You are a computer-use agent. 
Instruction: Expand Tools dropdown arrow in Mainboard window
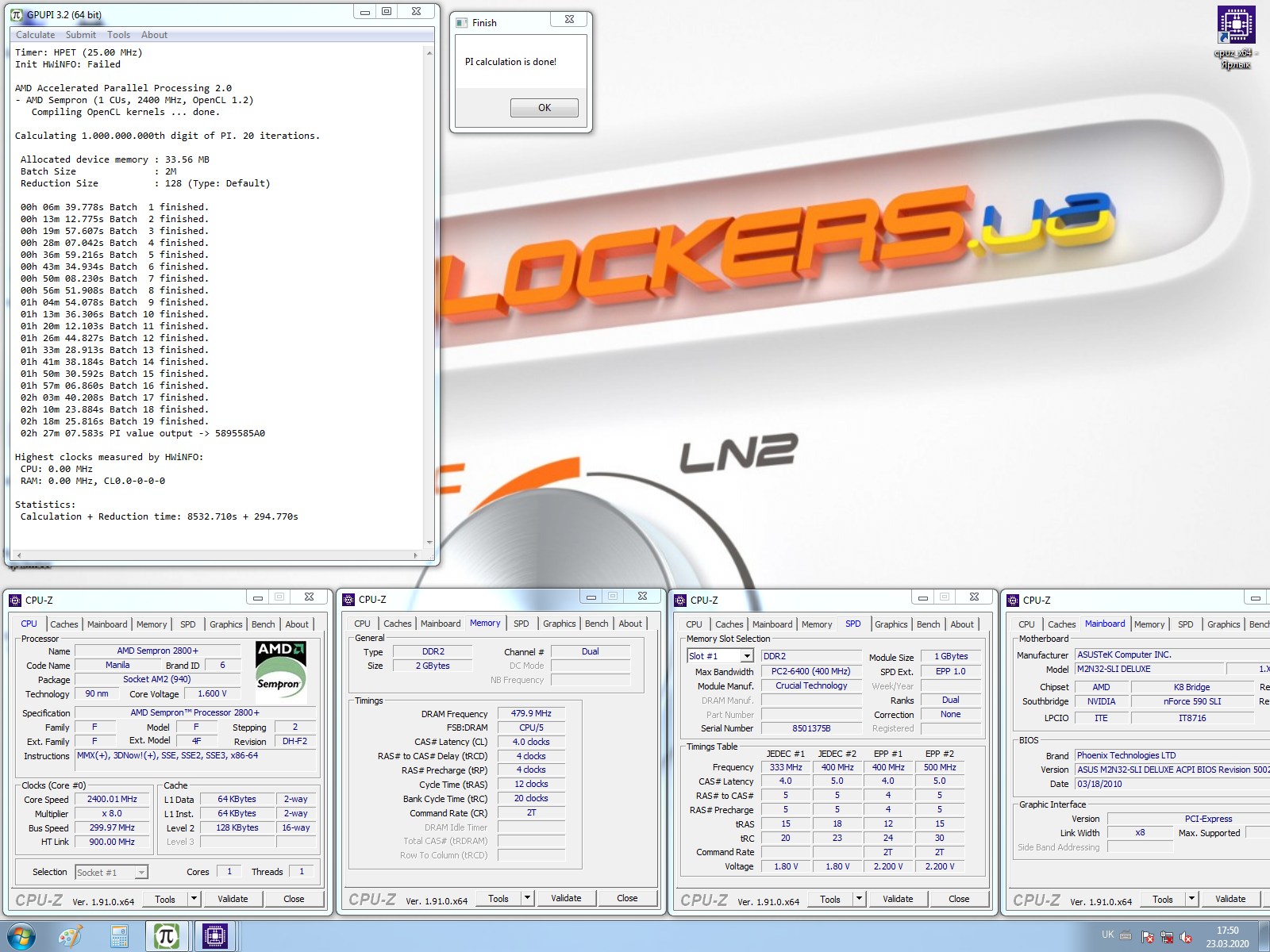(x=1191, y=899)
